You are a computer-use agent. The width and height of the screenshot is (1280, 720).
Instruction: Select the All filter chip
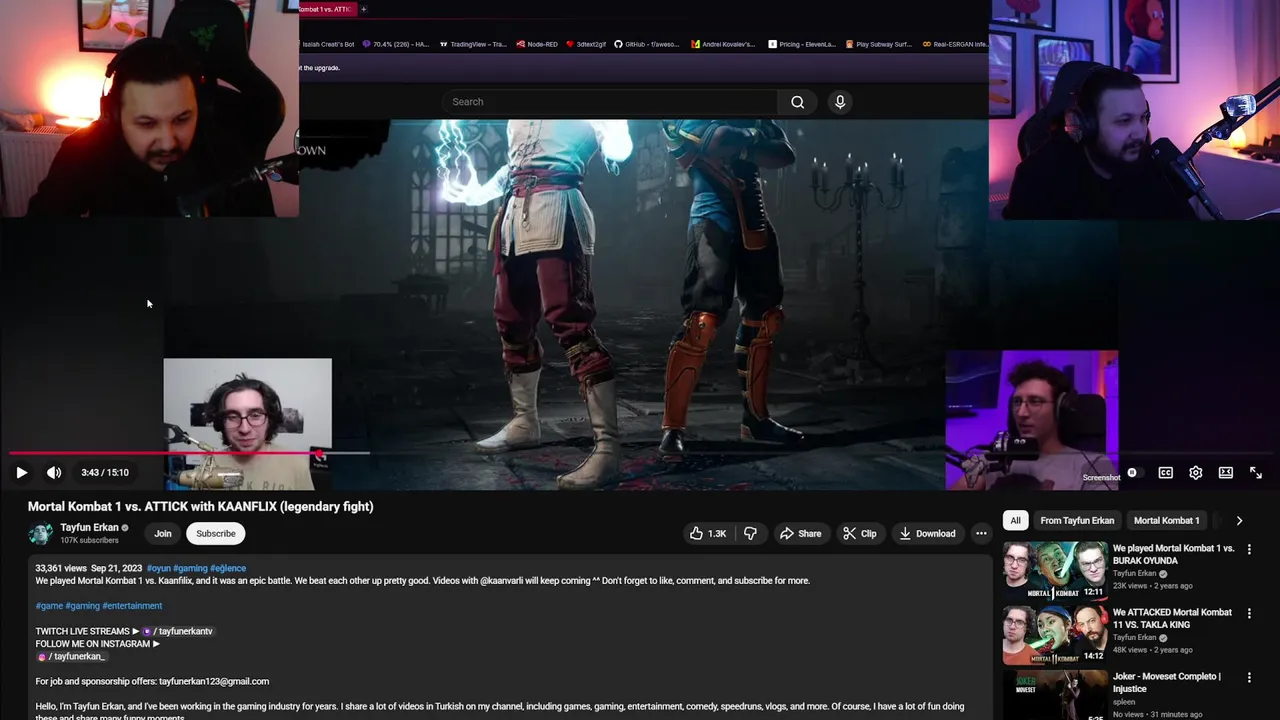[1015, 521]
